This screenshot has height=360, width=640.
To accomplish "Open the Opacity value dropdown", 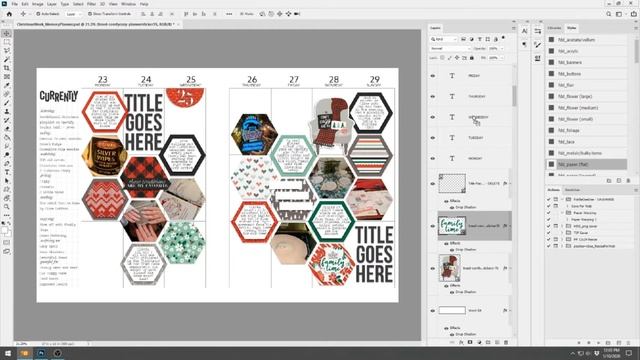I will coord(502,49).
